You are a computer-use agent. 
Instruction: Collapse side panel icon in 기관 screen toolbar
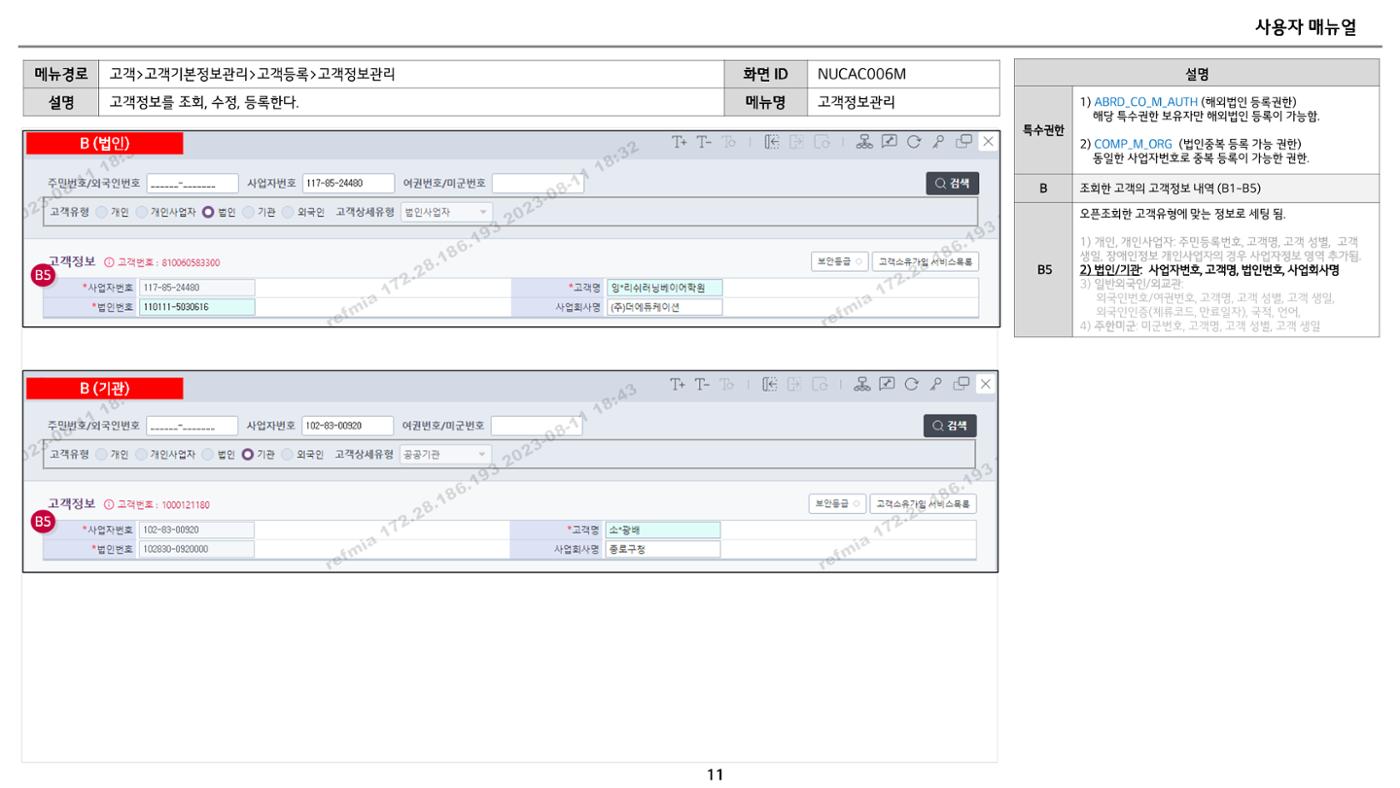coord(772,384)
